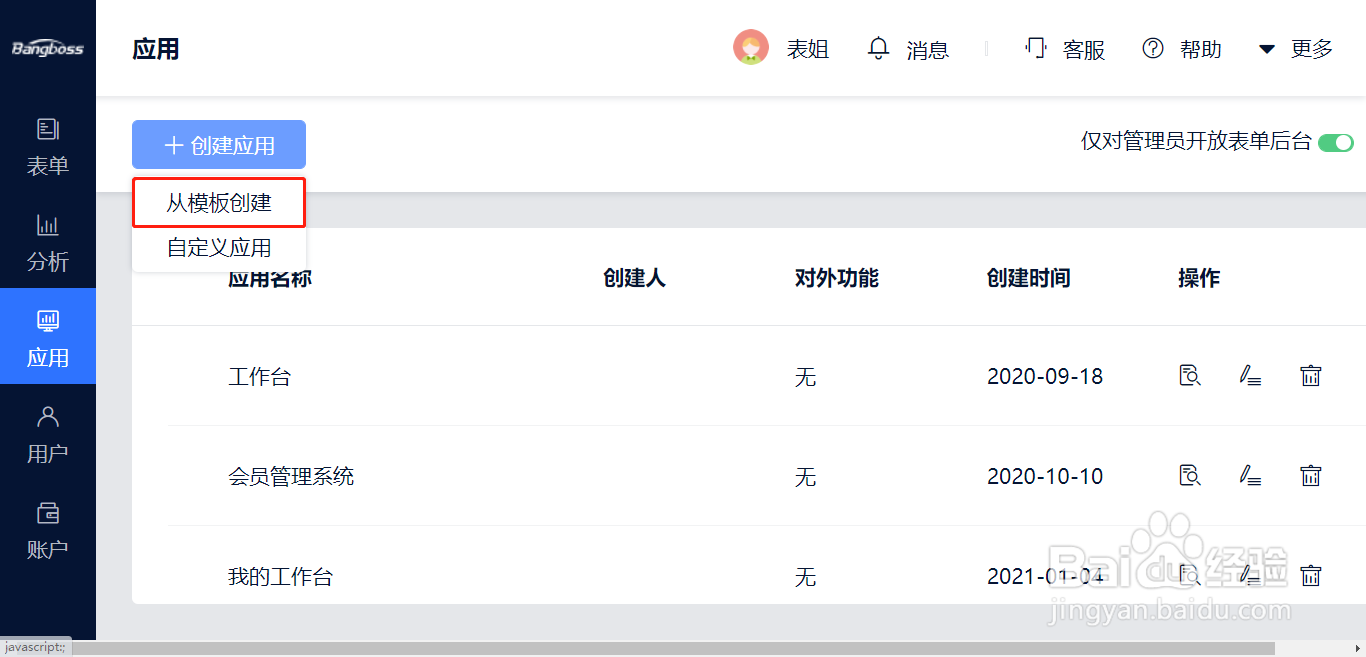
Task: Go to 用户 user management
Action: [x=47, y=434]
